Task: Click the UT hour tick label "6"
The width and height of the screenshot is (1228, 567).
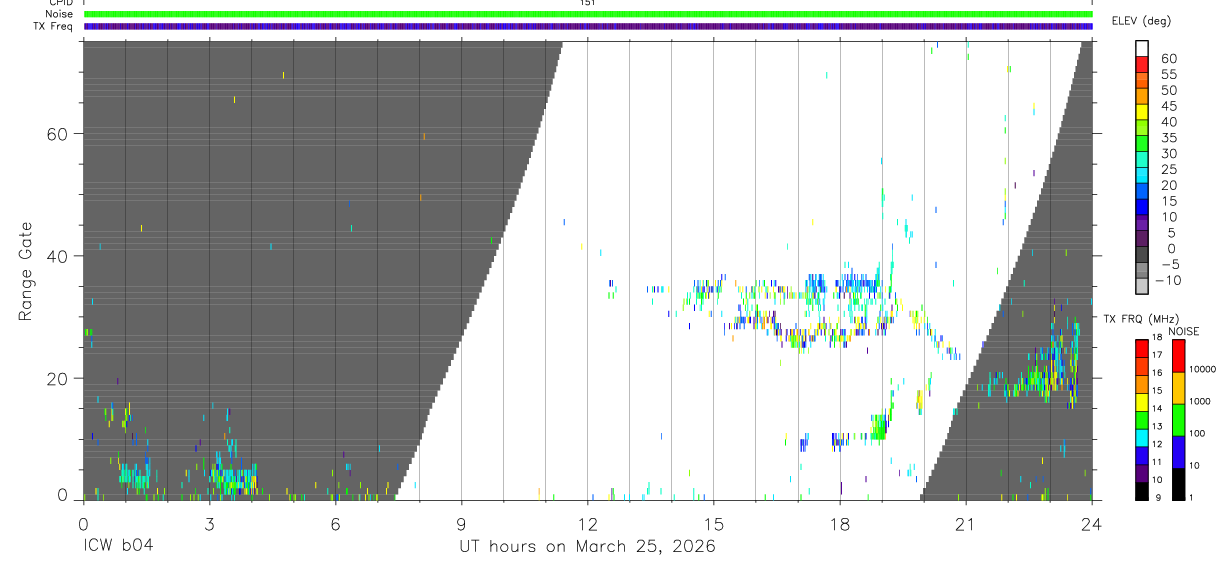Action: tap(335, 523)
